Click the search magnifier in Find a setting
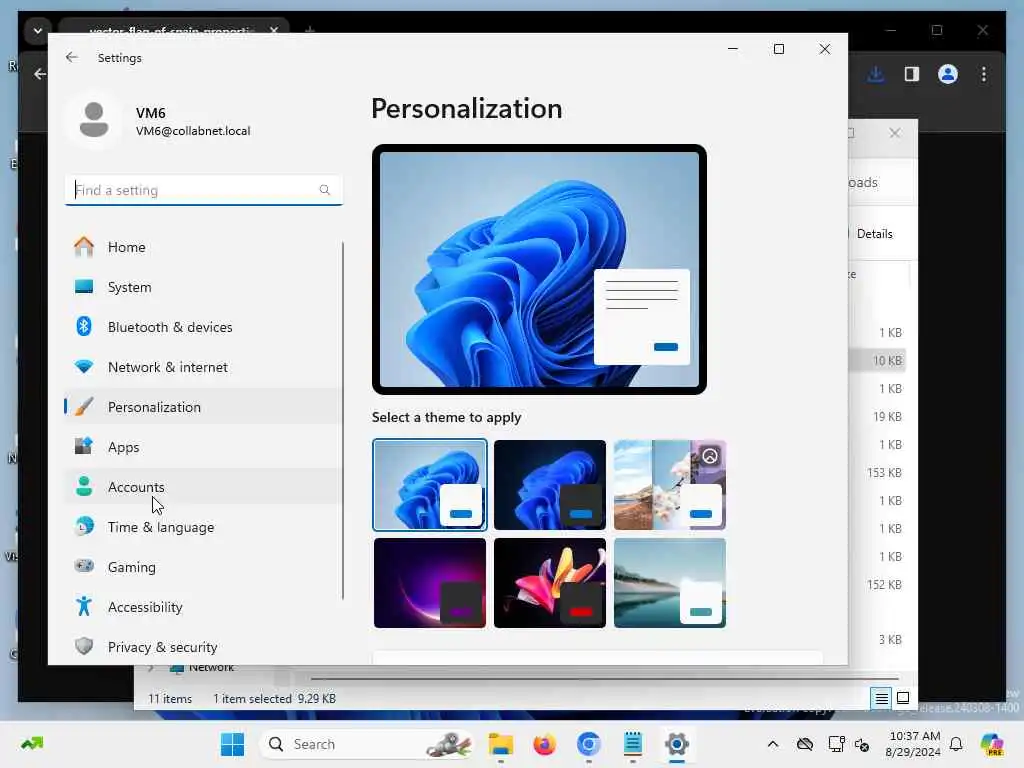 [325, 190]
